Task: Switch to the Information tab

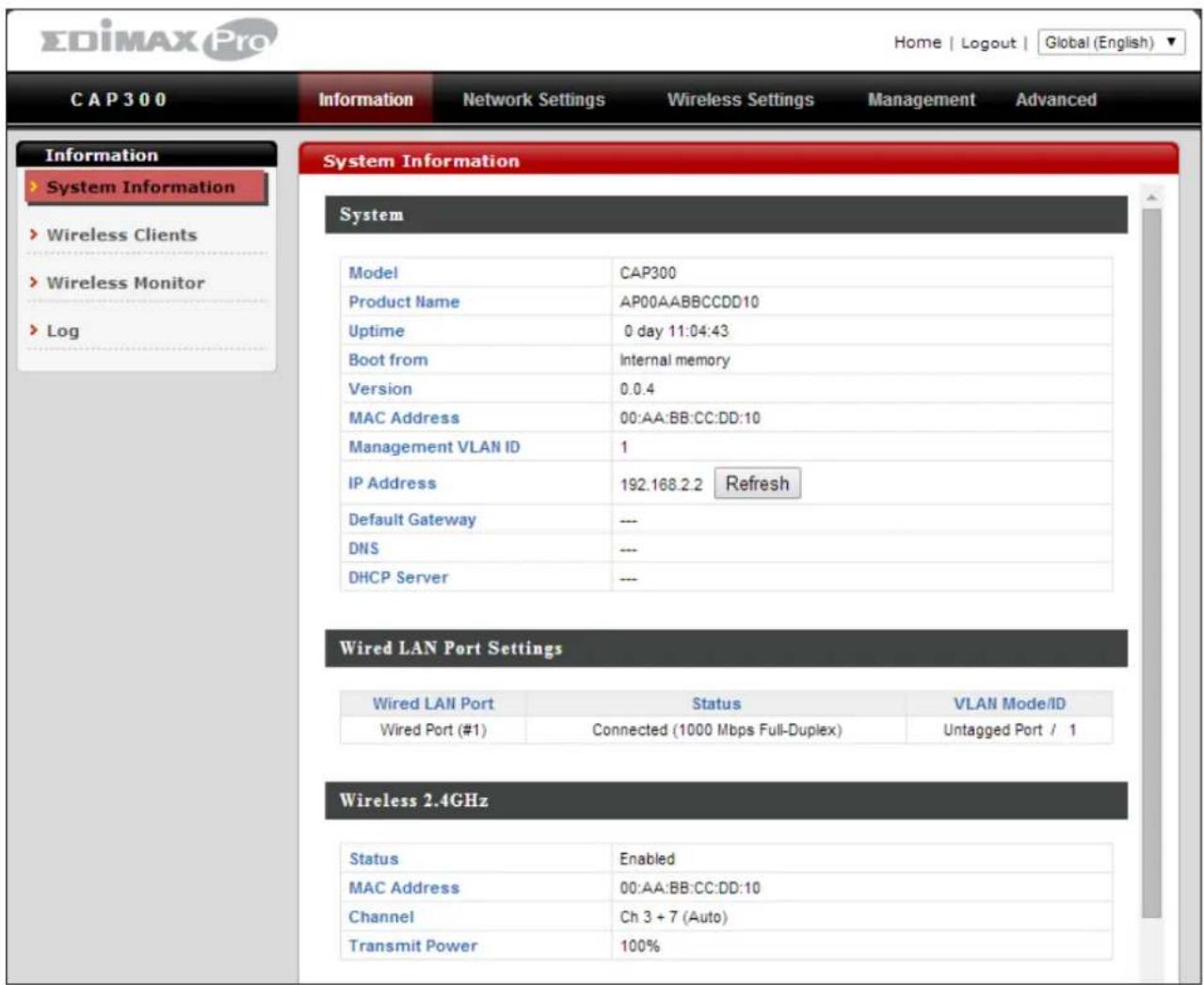Action: click(365, 100)
